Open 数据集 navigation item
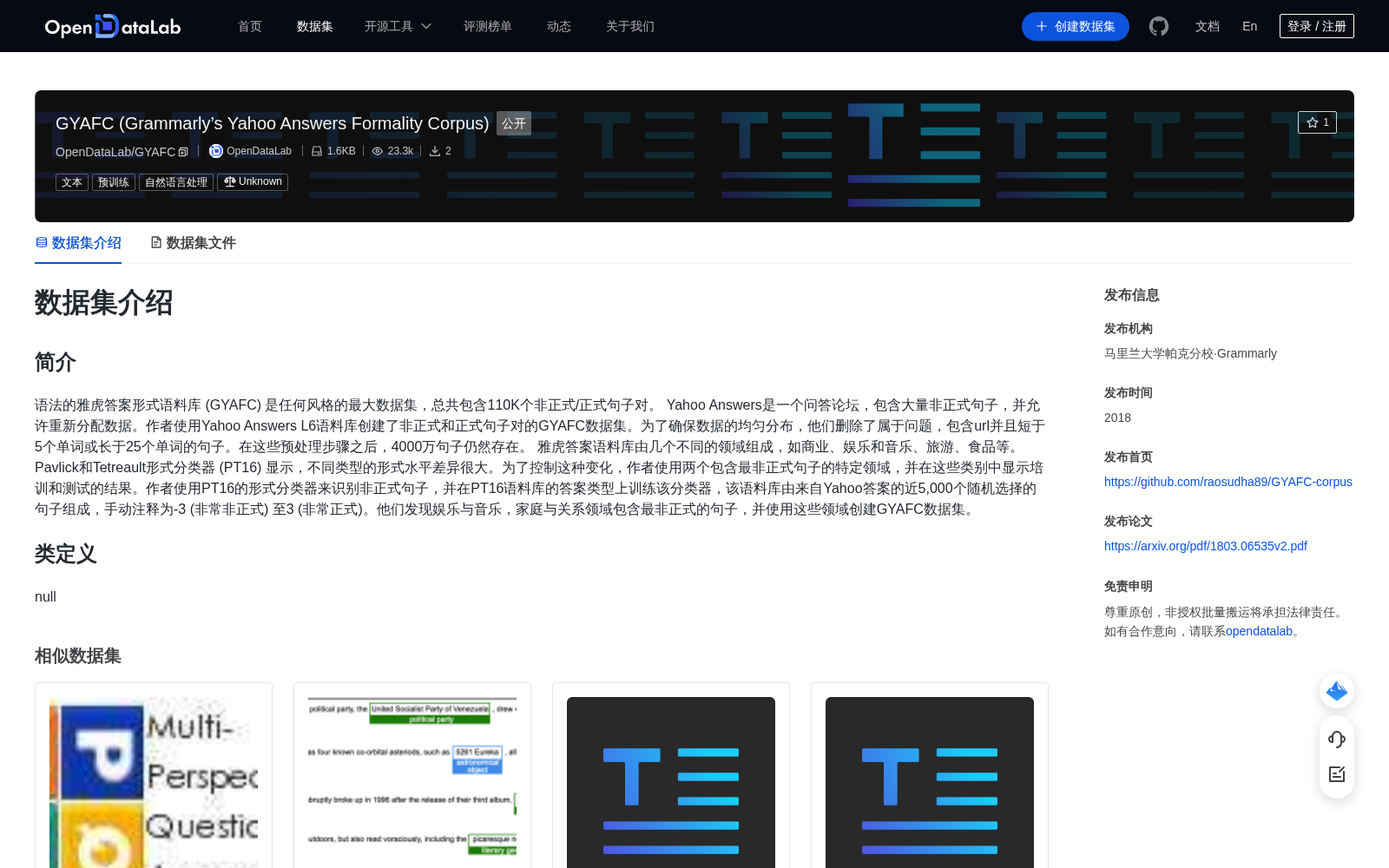The height and width of the screenshot is (868, 1389). (315, 26)
